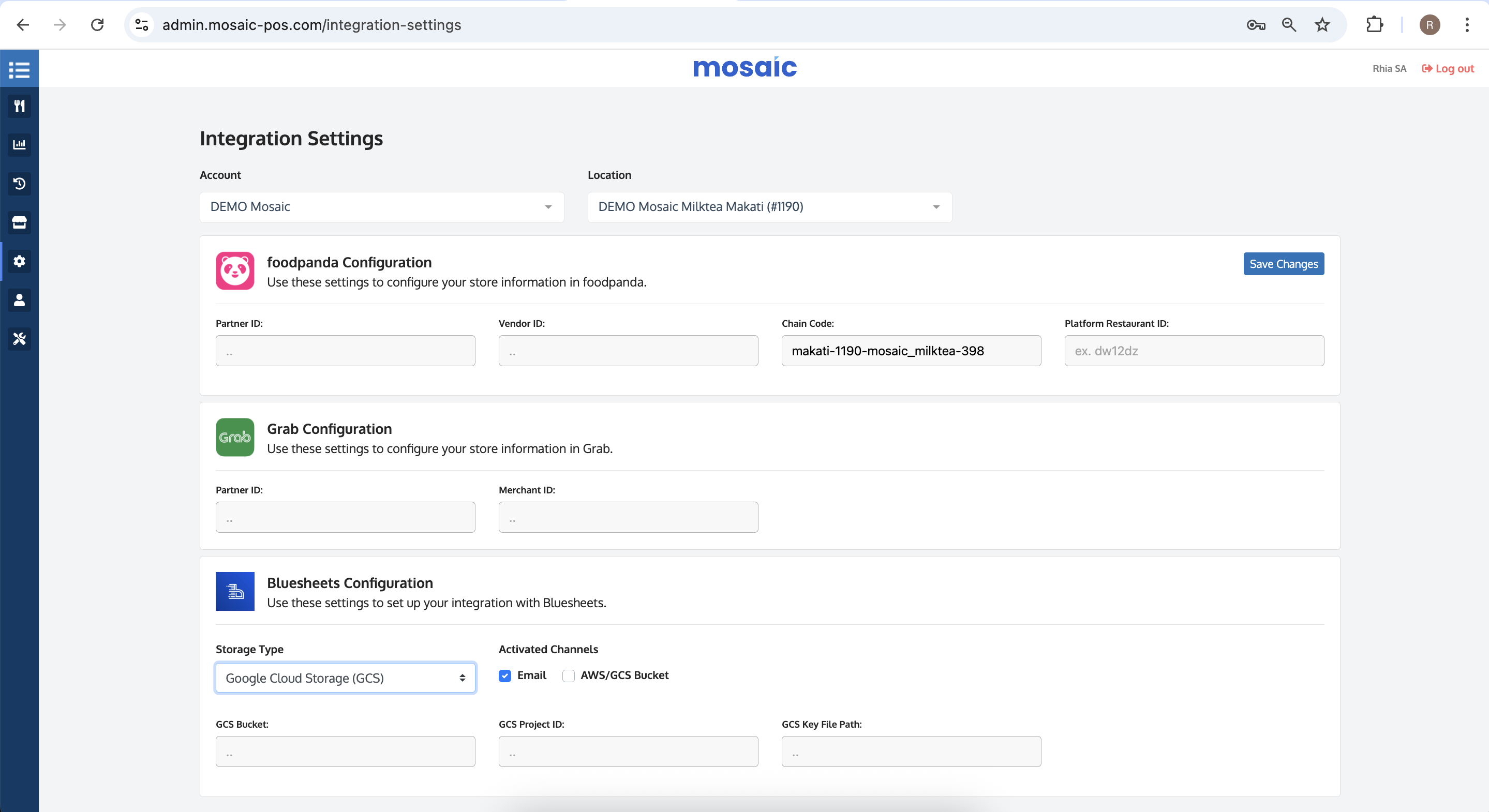Screen dimensions: 1489x812
Task: Open the bar chart reports icon
Action: [19, 144]
